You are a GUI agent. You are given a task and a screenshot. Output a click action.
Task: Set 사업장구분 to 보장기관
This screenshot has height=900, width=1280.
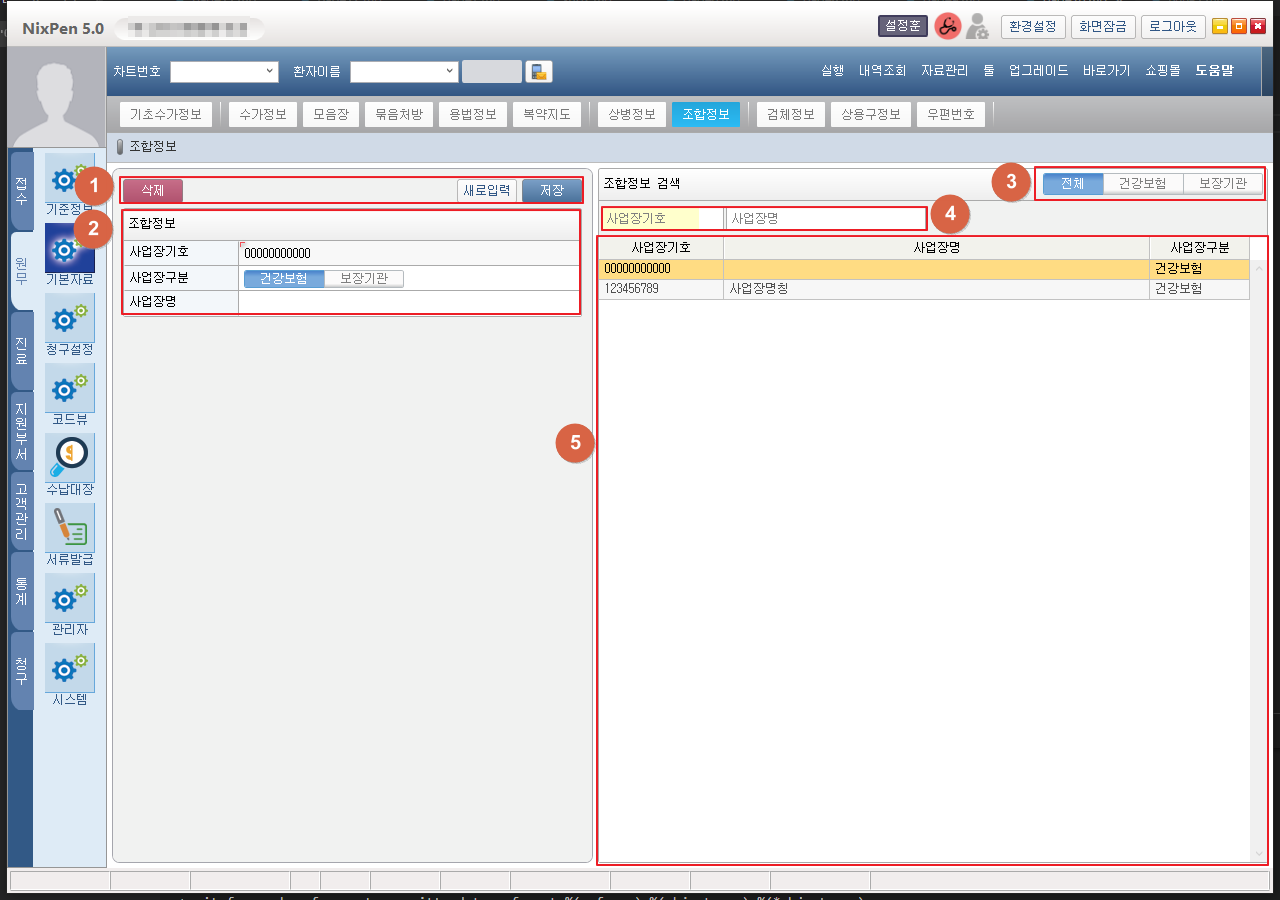[363, 279]
